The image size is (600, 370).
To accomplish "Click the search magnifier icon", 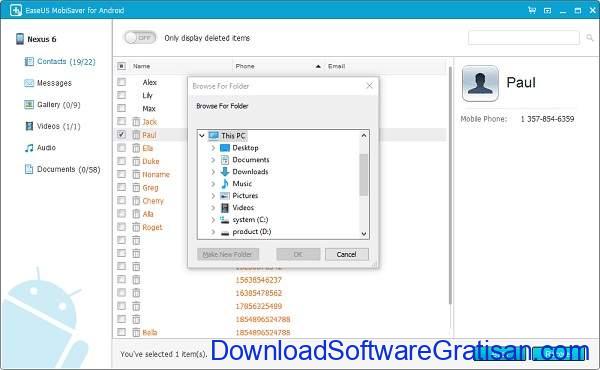I will (x=590, y=37).
